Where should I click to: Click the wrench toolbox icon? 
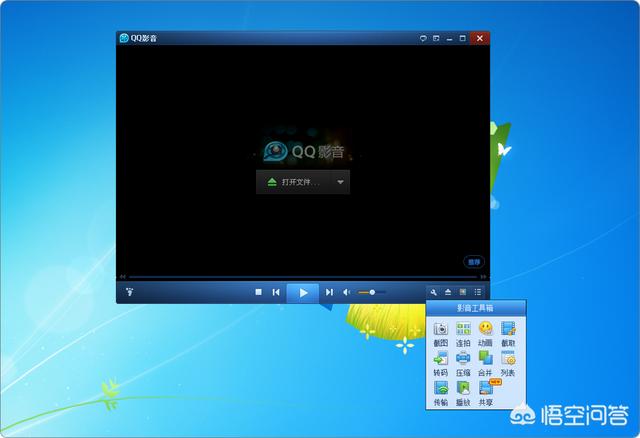tap(433, 292)
